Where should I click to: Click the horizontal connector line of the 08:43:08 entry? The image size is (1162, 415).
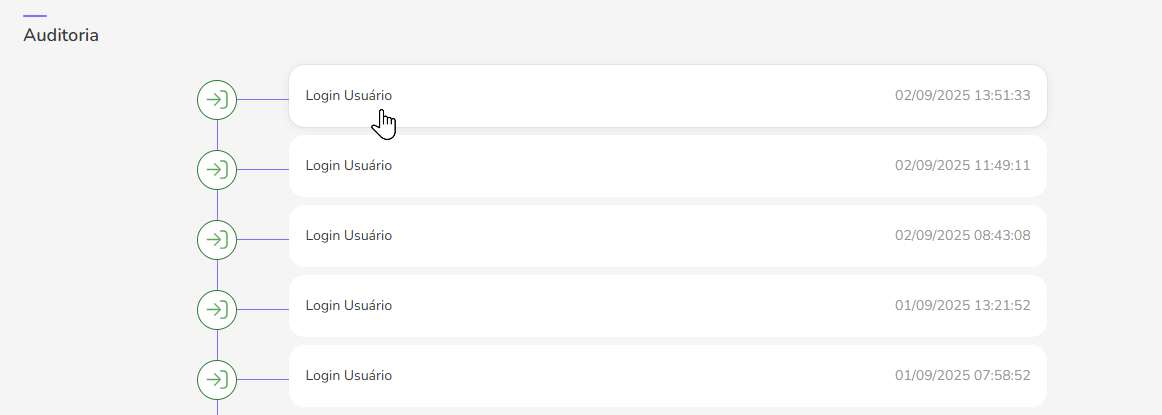(x=262, y=240)
